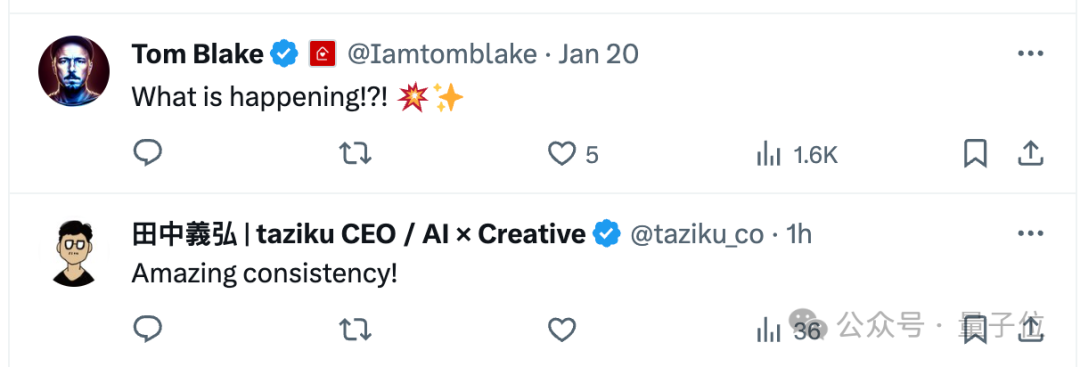This screenshot has width=1080, height=367.
Task: Reply to Tom Blake's tweet
Action: (x=147, y=153)
